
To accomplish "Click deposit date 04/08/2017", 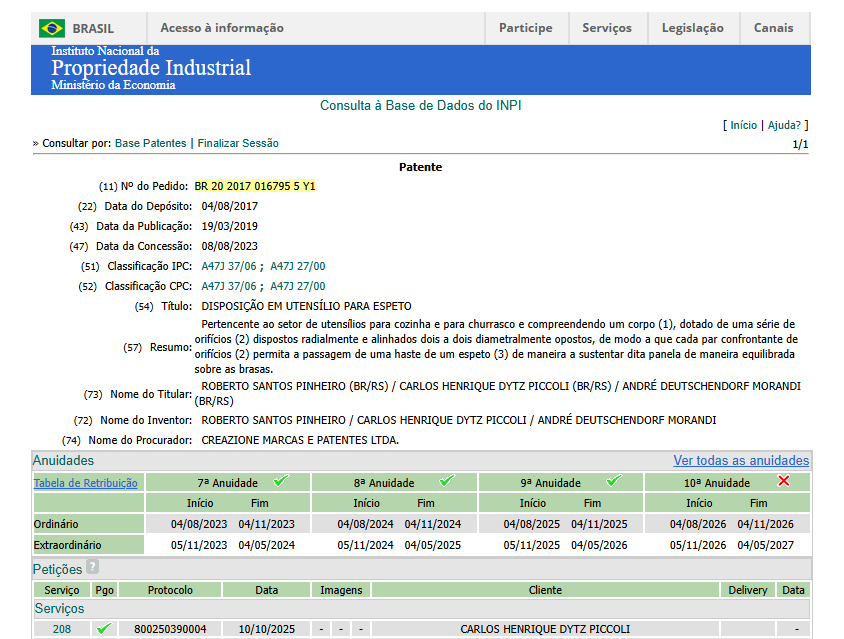I will [x=229, y=206].
